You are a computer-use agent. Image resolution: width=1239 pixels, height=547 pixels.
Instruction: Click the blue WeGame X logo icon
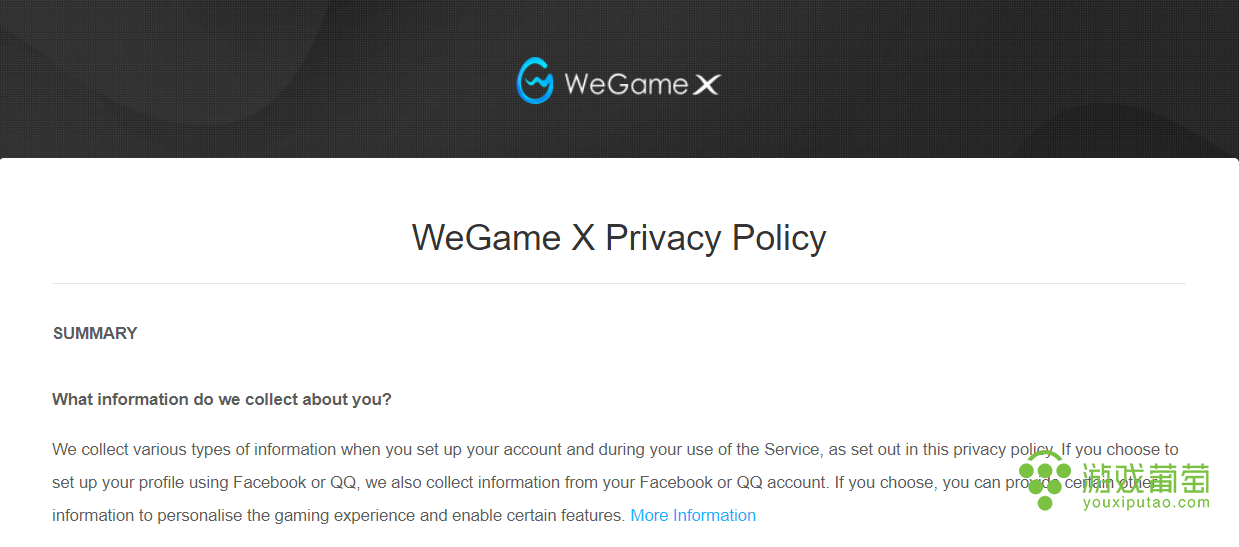pyautogui.click(x=535, y=81)
